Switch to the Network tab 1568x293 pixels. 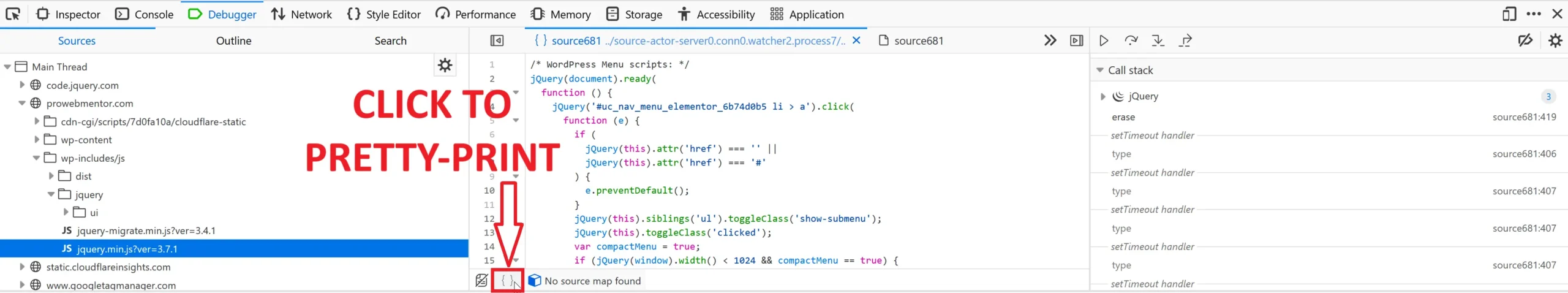pos(301,14)
